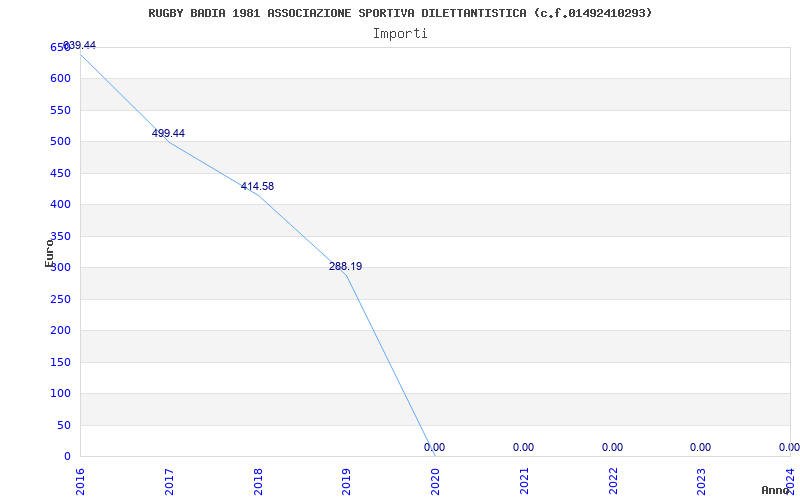Click the 150 y-axis tick label
This screenshot has width=800, height=500.
60,362
